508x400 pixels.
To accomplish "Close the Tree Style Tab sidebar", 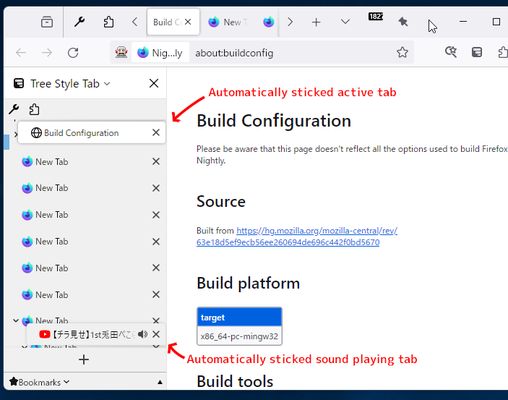I will 154,83.
